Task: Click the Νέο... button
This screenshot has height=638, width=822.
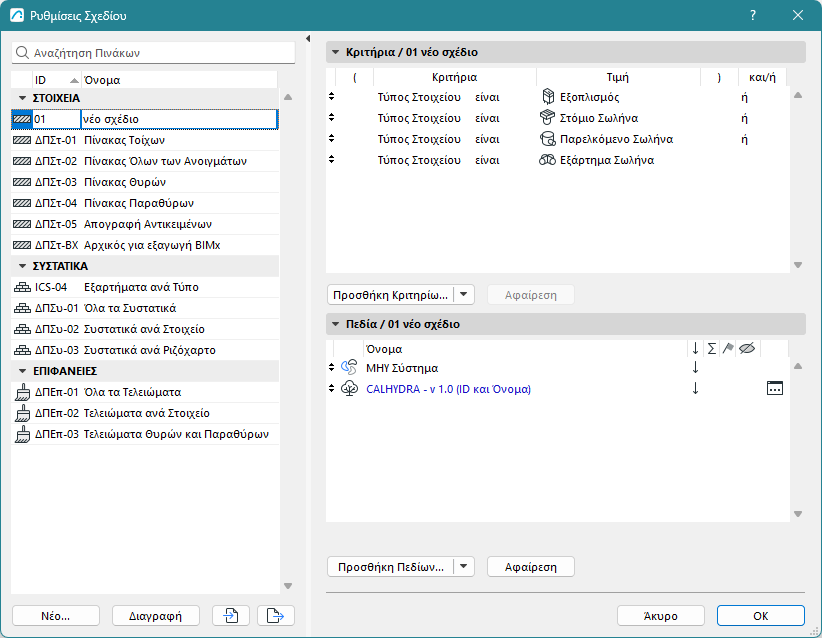Action: (55, 615)
